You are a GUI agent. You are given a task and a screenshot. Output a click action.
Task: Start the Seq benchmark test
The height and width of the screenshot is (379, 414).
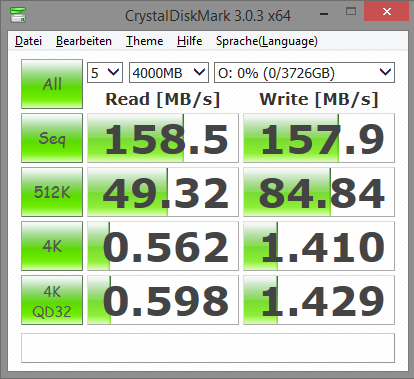(52, 138)
